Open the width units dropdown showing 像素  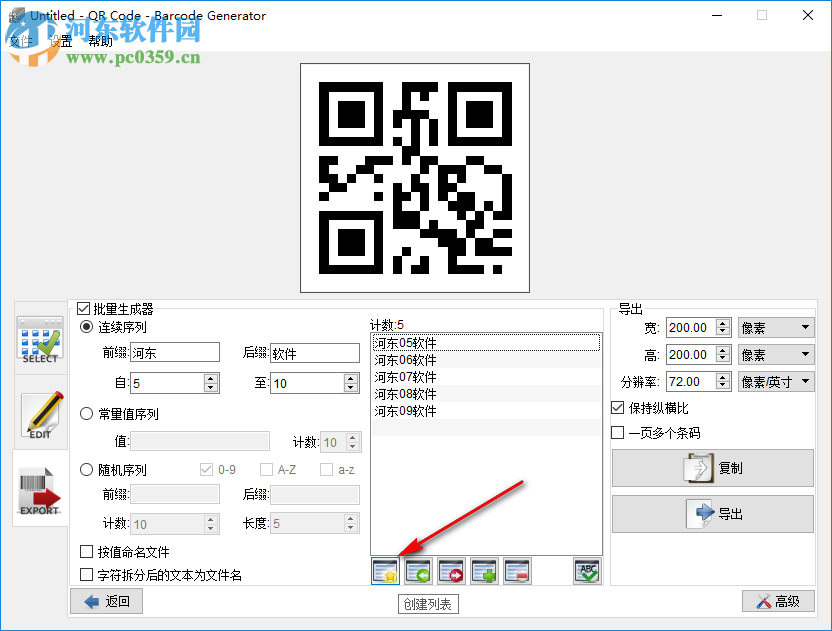click(x=776, y=327)
